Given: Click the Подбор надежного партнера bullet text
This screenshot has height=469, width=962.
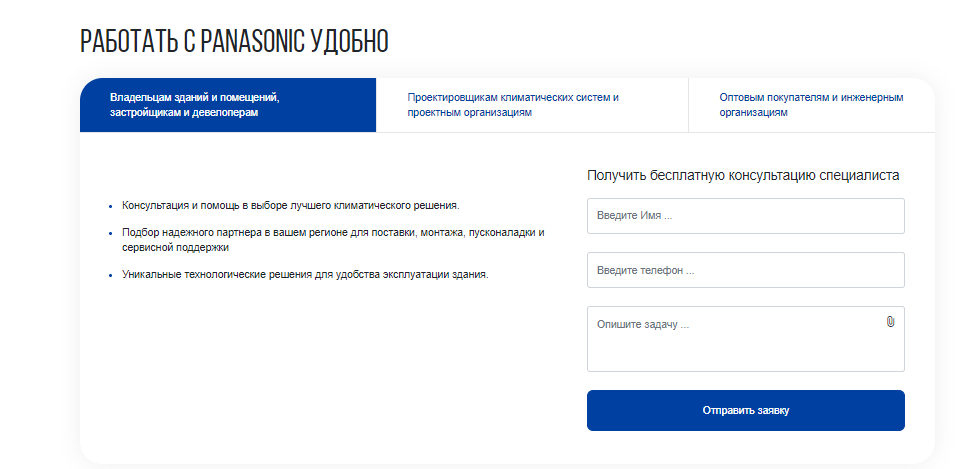Looking at the screenshot, I should click(333, 240).
